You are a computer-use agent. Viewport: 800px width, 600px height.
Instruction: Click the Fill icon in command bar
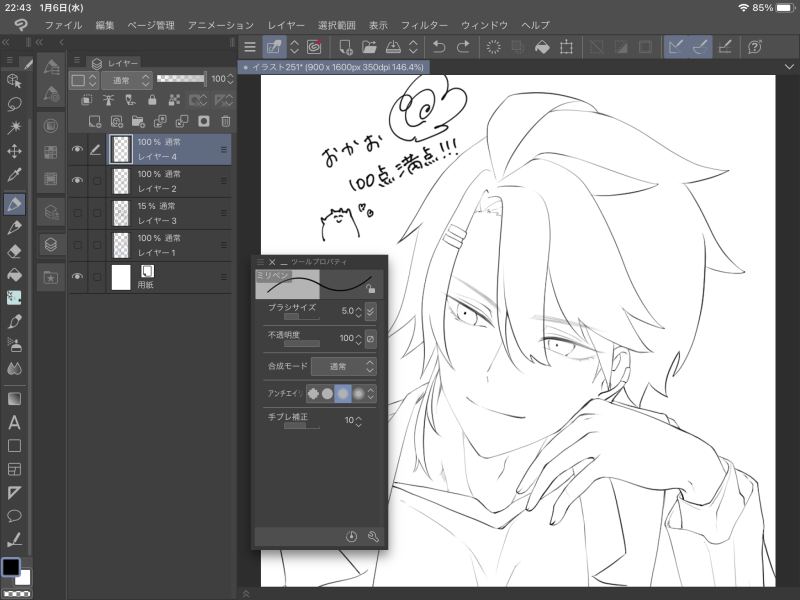(x=542, y=47)
